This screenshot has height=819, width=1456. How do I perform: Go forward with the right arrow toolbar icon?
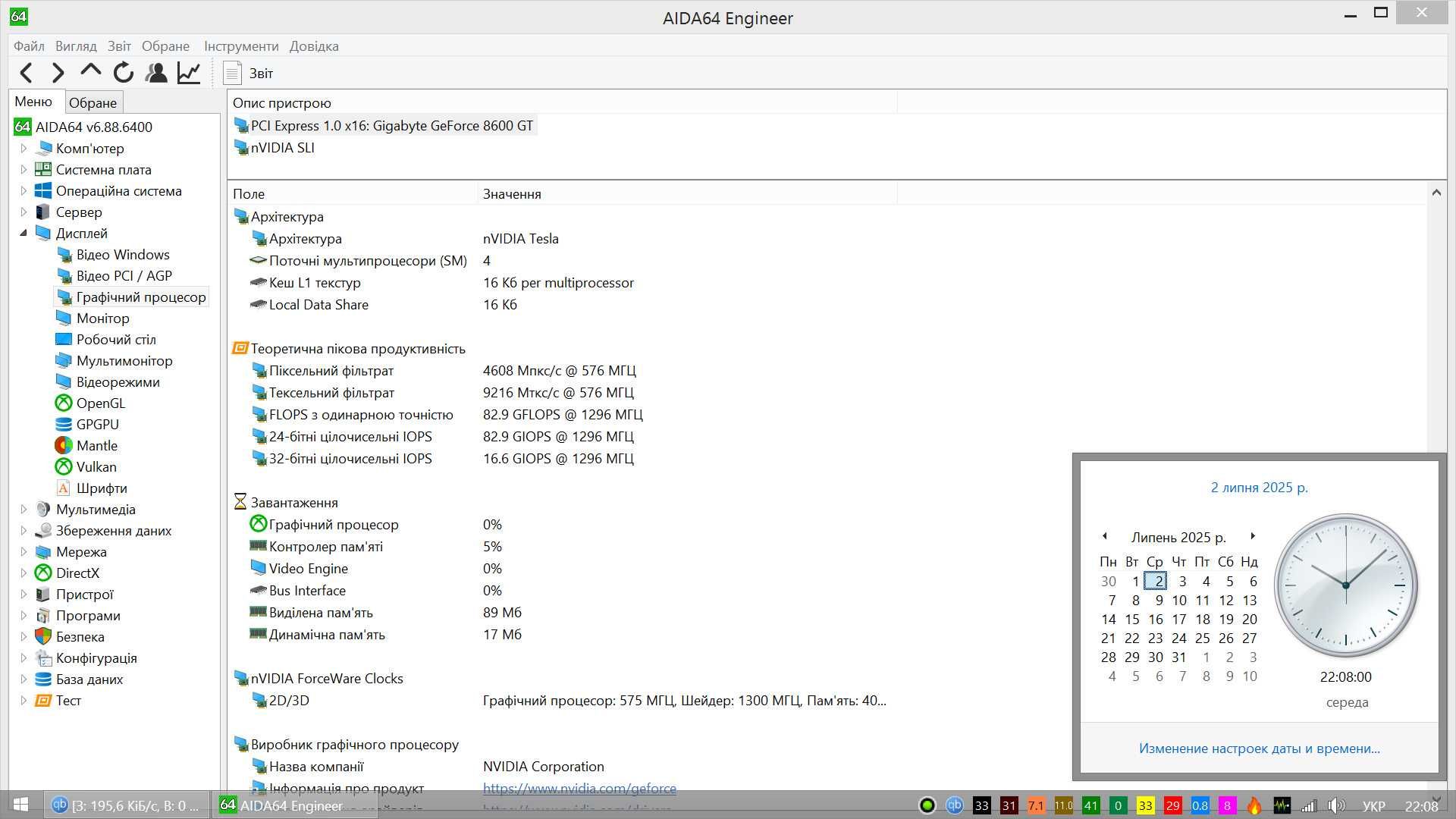58,73
